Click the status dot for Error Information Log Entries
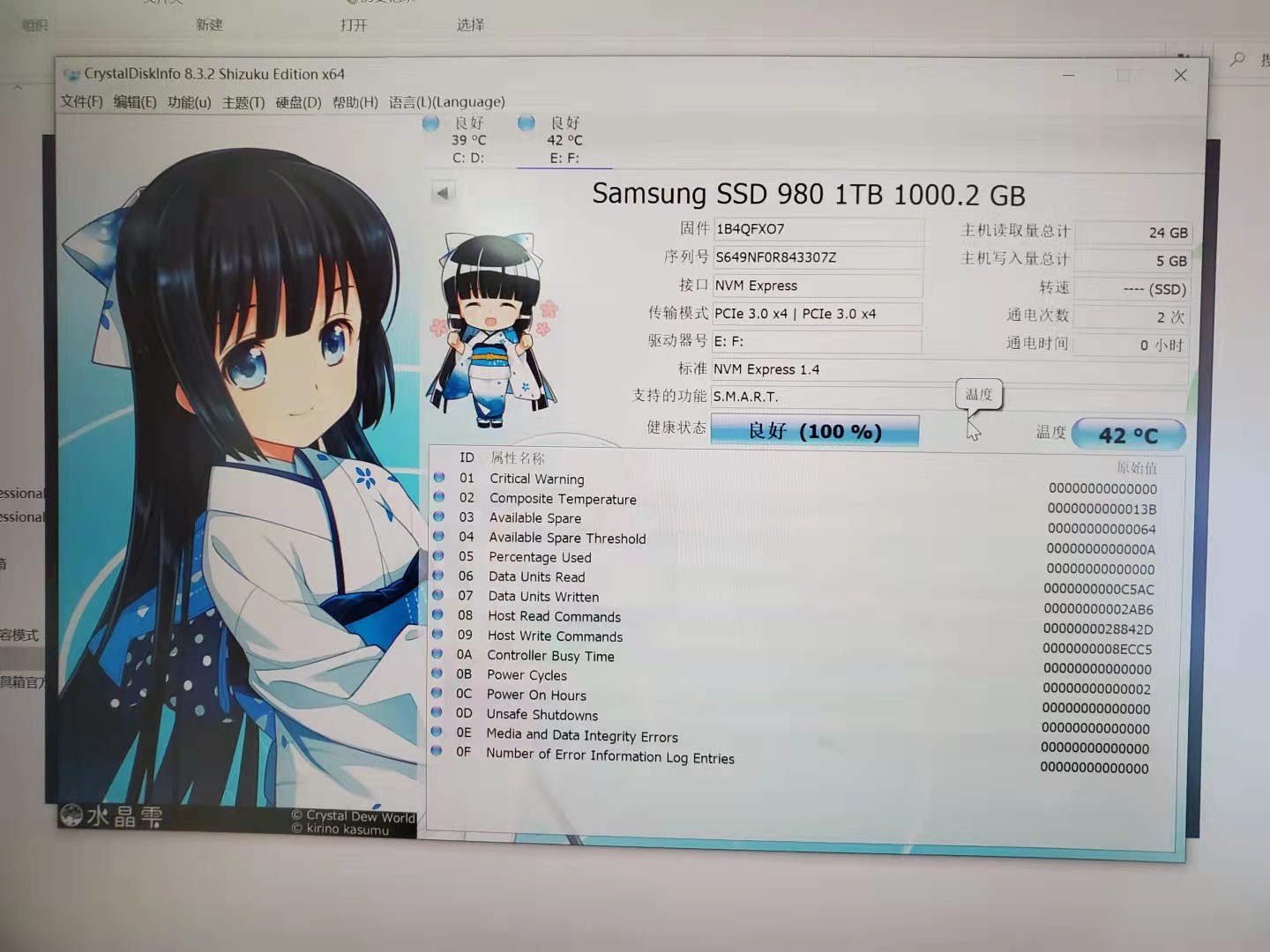Viewport: 1270px width, 952px height. point(436,751)
